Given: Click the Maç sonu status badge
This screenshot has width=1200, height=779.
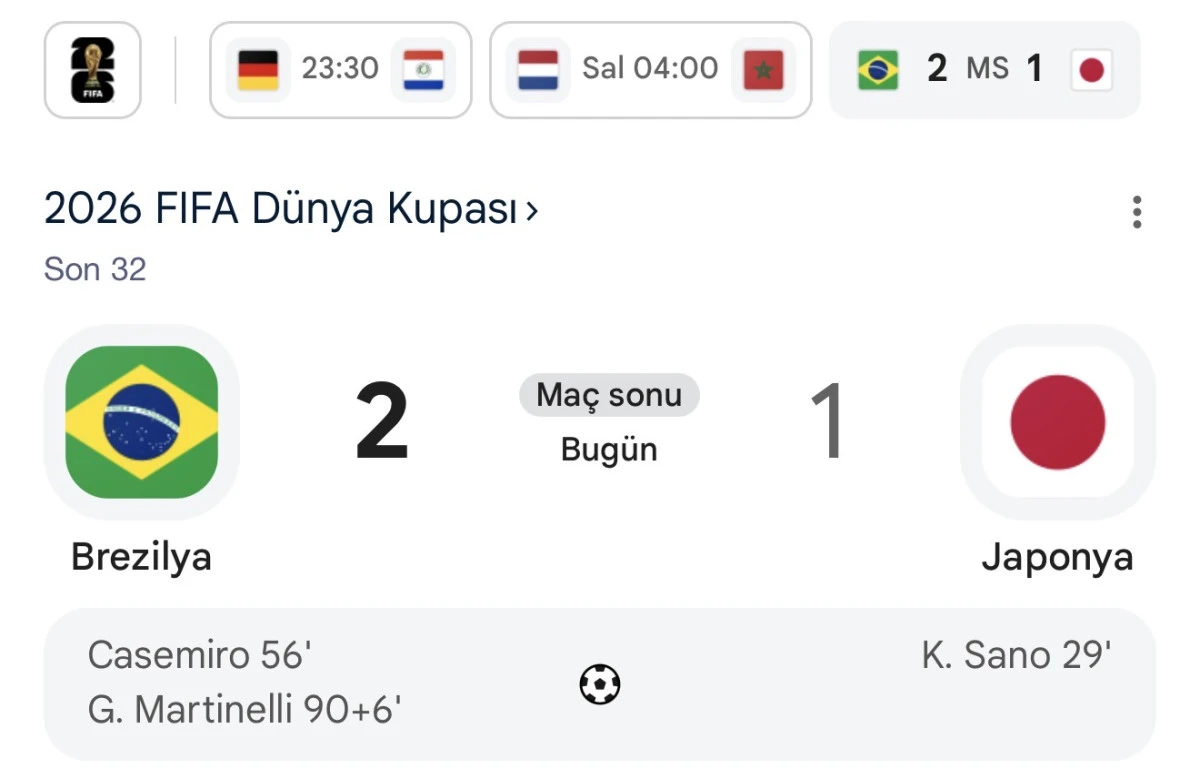Looking at the screenshot, I should [609, 395].
